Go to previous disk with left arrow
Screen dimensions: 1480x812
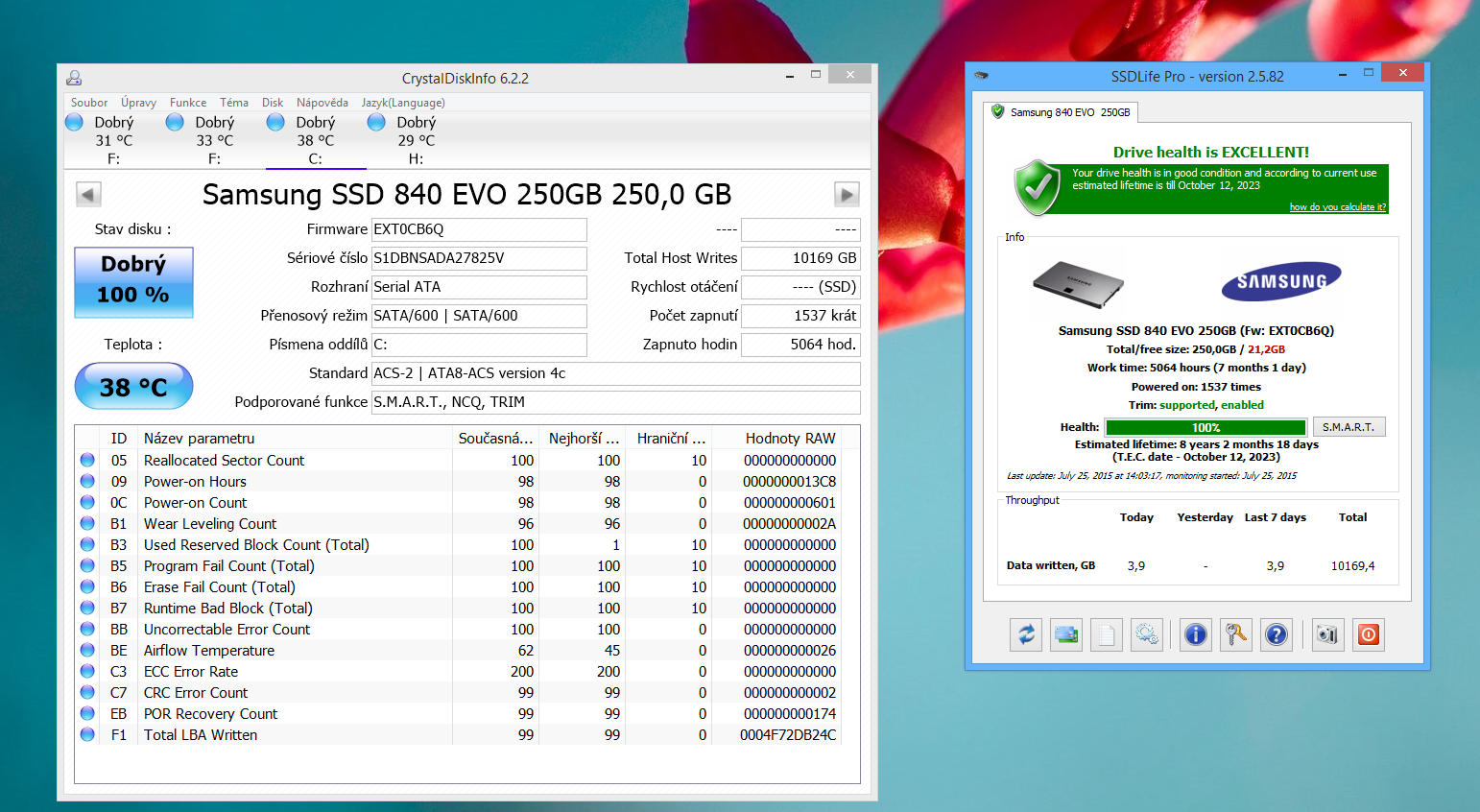[88, 195]
